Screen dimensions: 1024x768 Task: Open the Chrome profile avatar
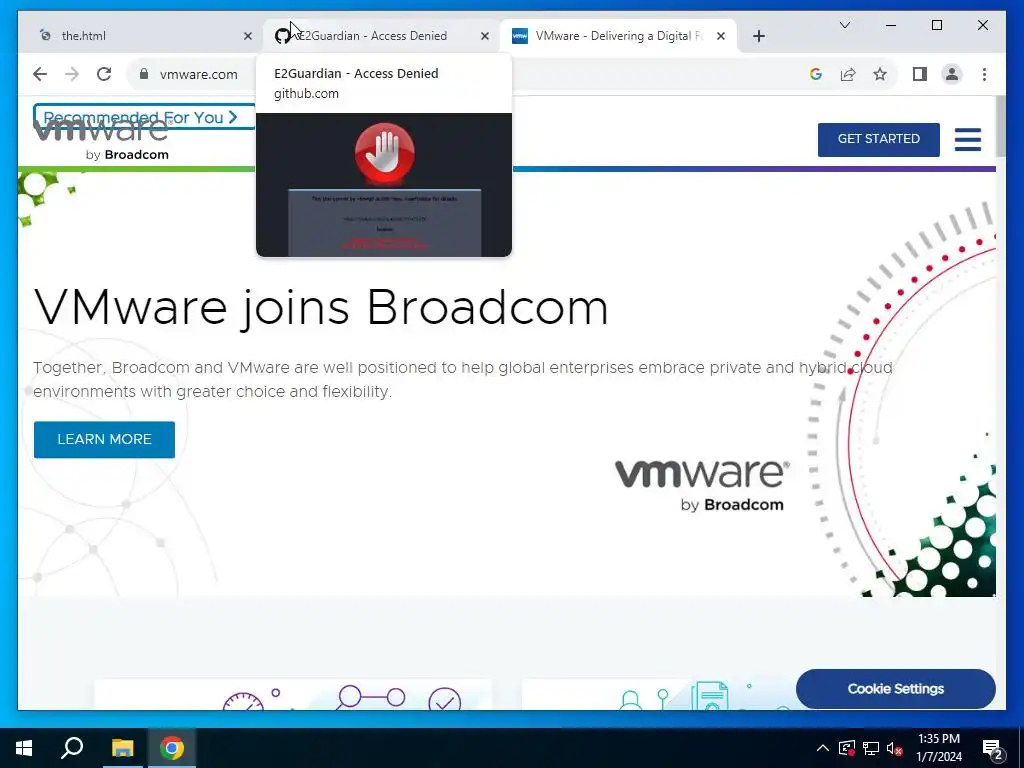coord(952,74)
